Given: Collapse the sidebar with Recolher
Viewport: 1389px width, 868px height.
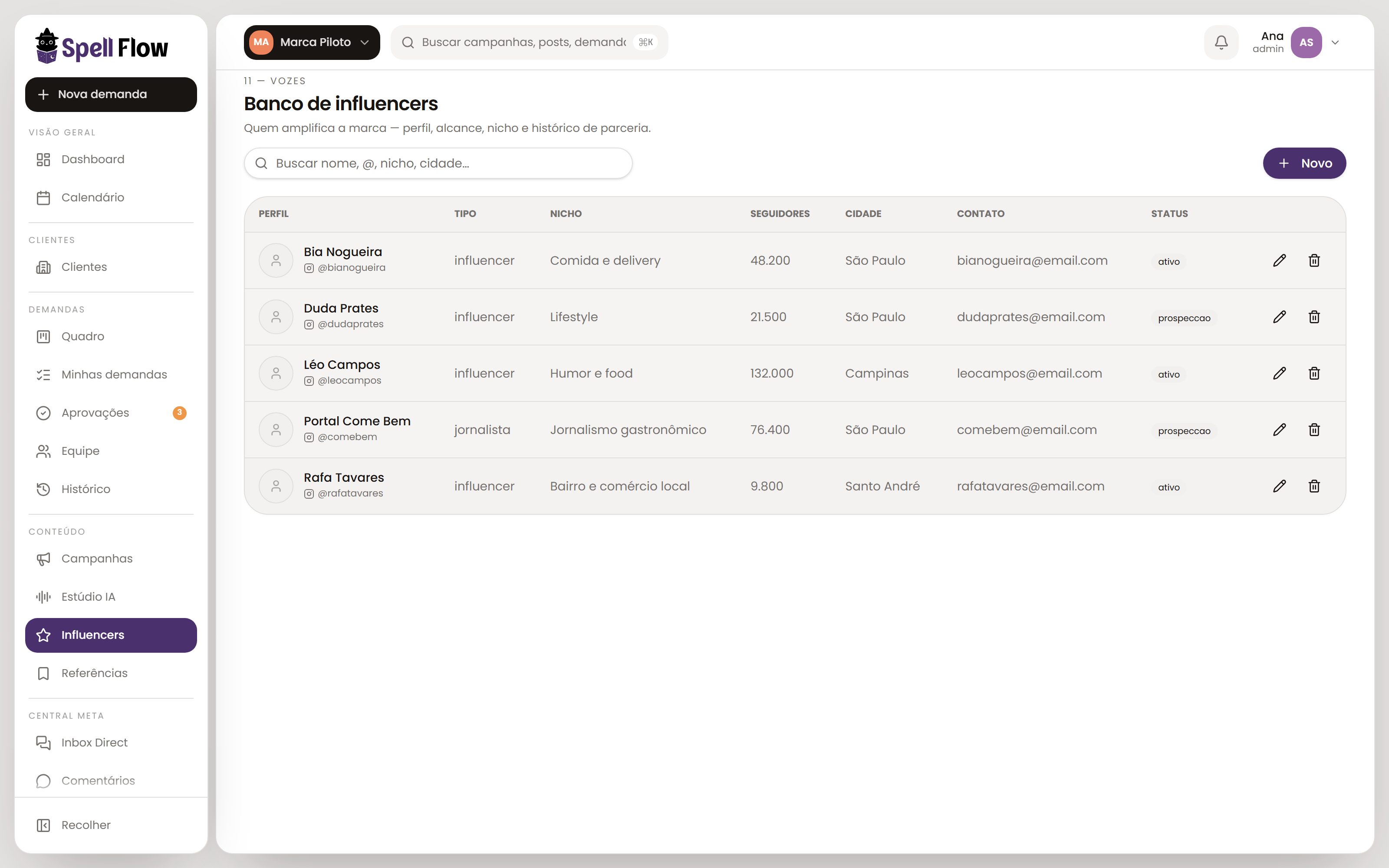Looking at the screenshot, I should (111, 825).
